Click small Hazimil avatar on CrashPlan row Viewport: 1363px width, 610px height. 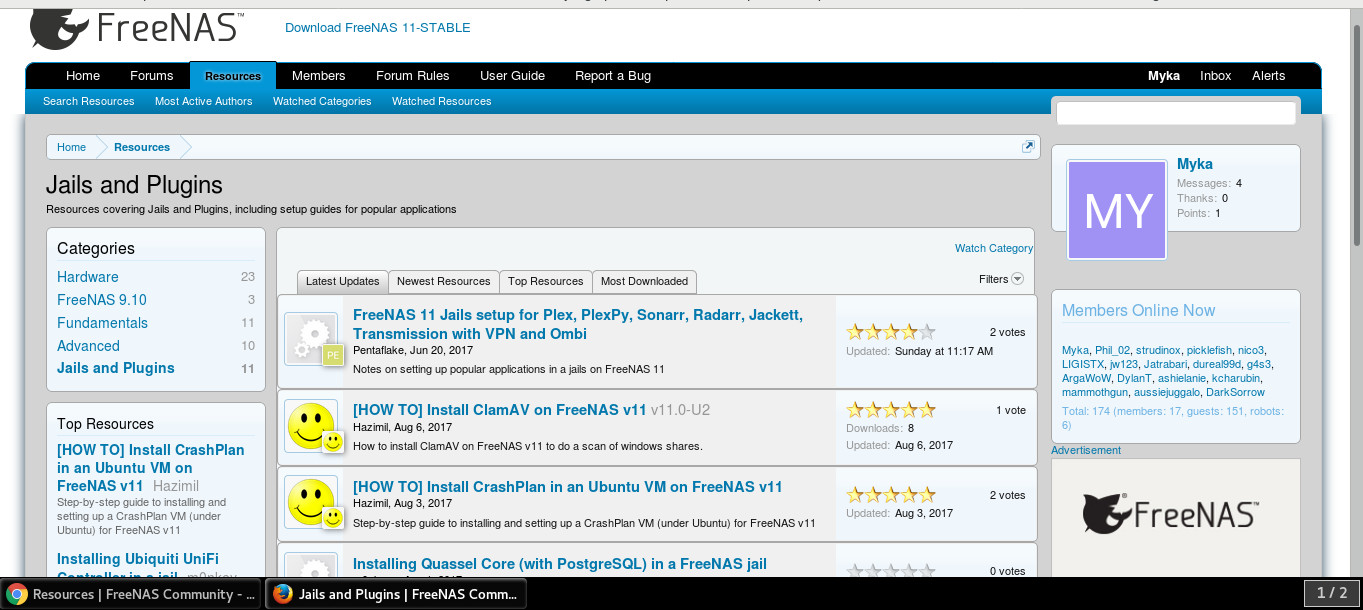tap(333, 517)
